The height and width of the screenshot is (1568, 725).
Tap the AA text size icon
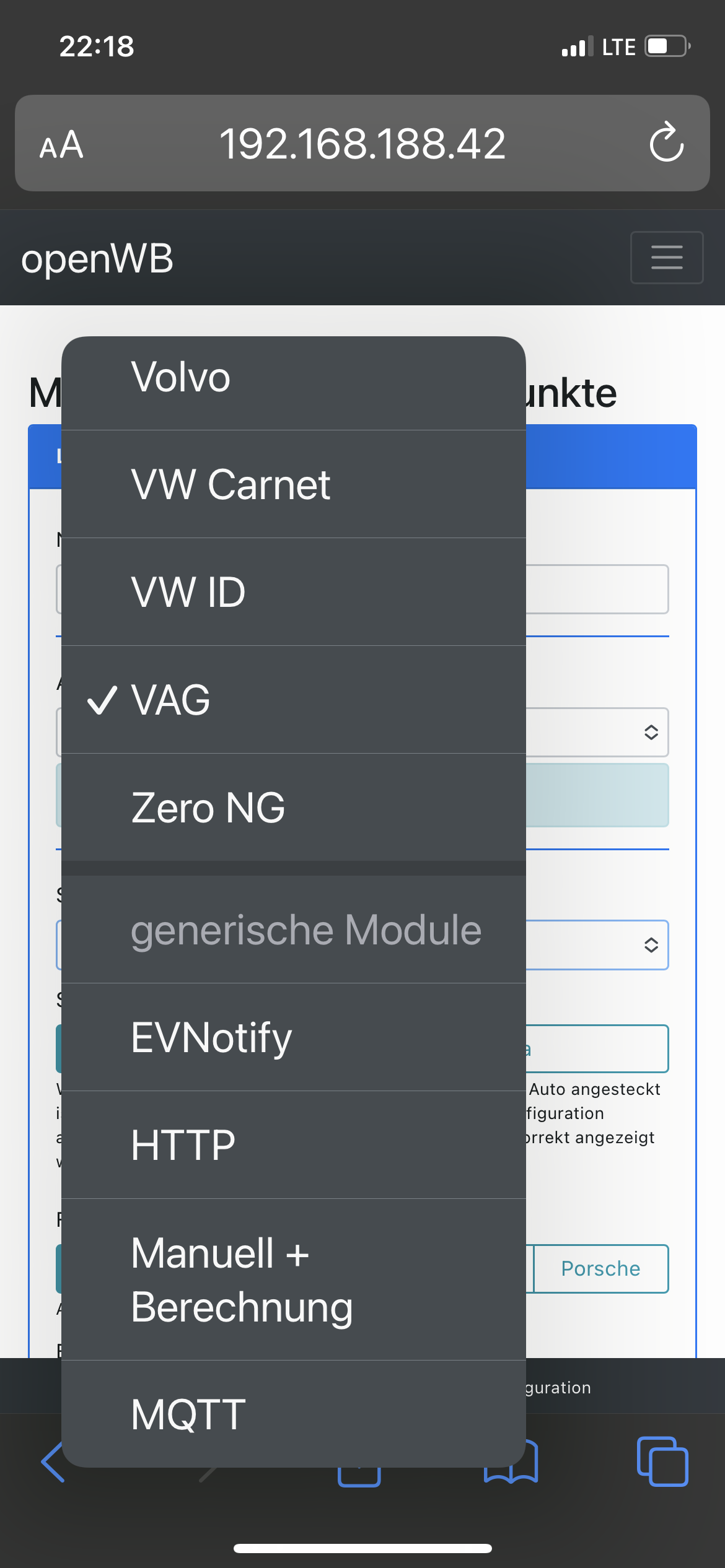(x=61, y=145)
